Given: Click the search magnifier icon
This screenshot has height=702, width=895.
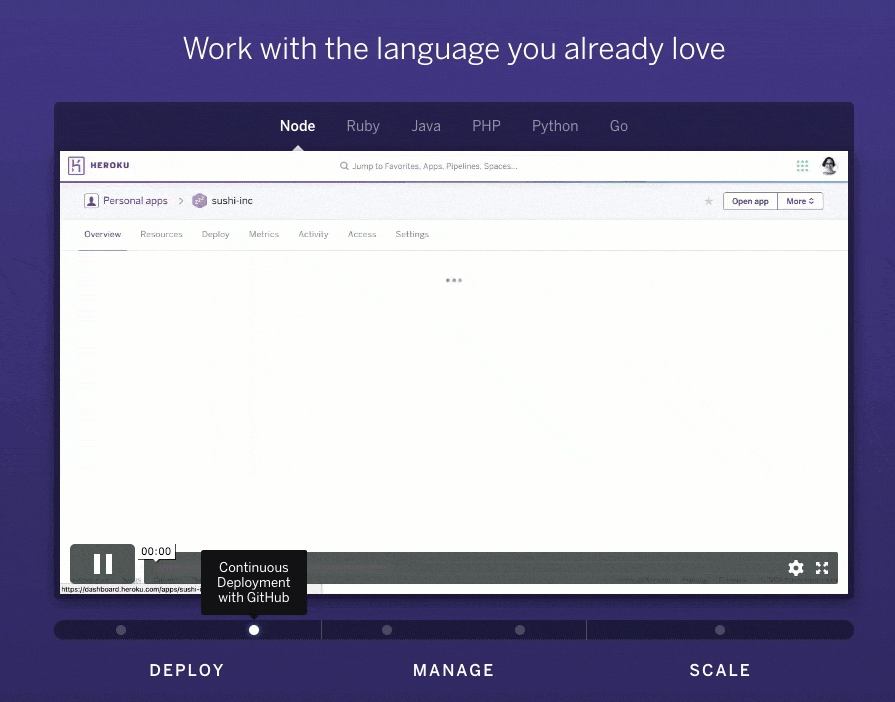Looking at the screenshot, I should [x=344, y=166].
